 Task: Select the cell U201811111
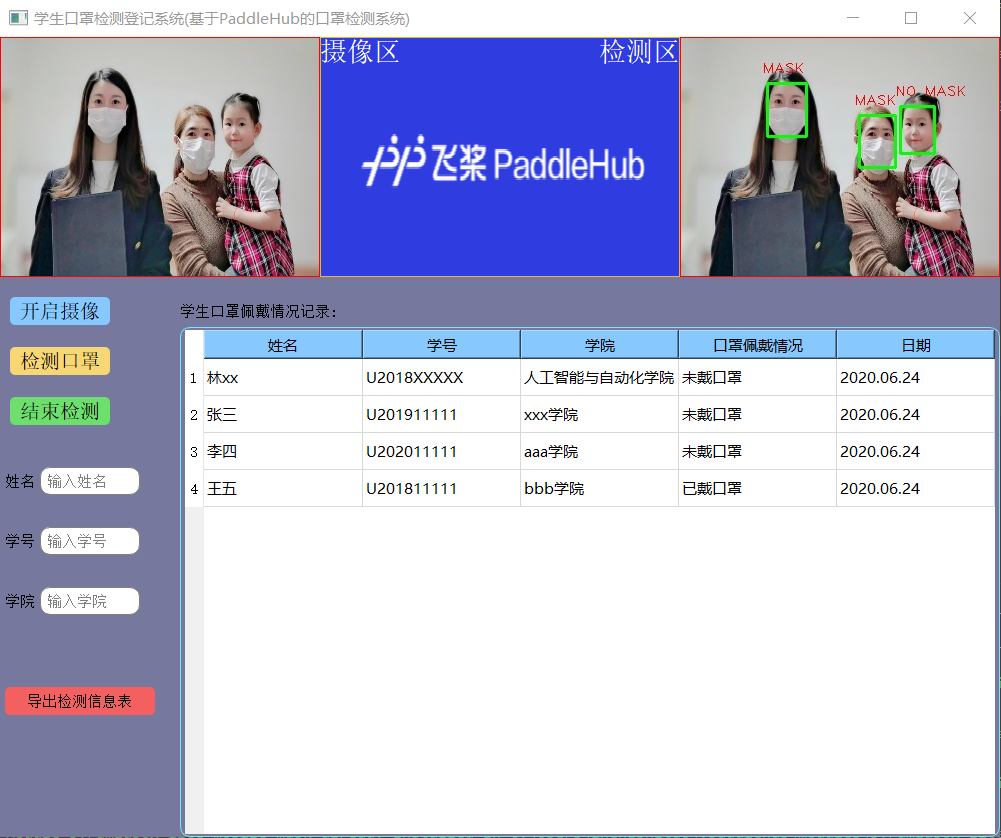[441, 489]
